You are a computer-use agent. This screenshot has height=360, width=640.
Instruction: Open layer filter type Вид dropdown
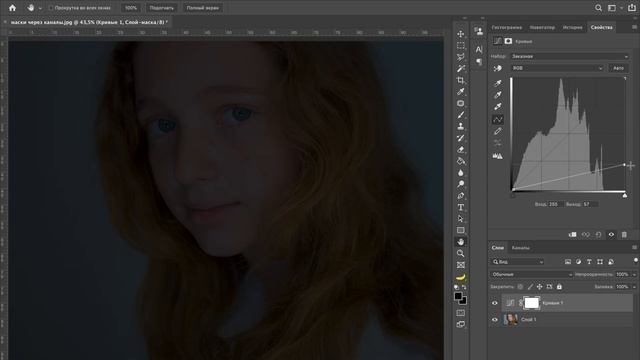518,262
